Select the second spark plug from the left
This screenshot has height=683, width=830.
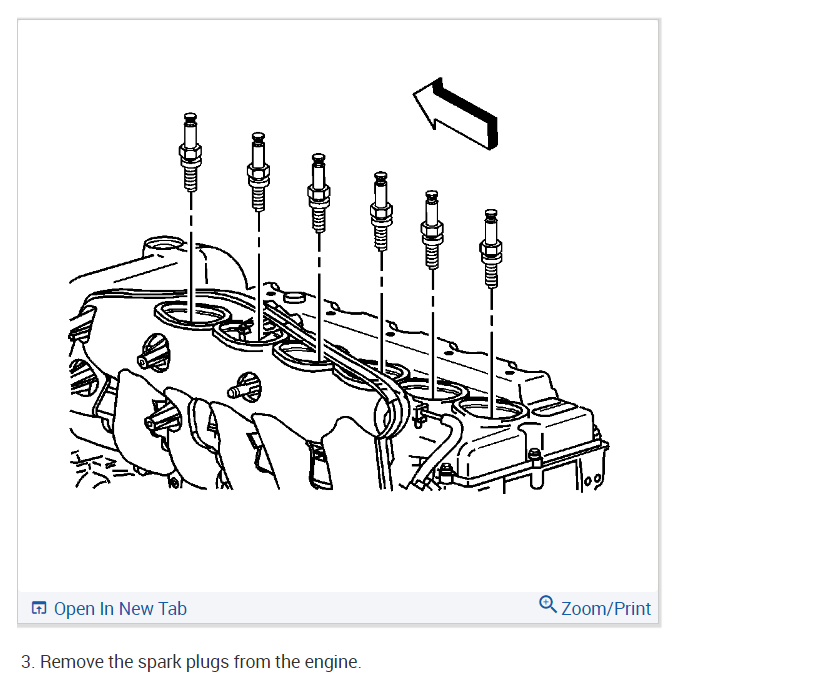[x=258, y=172]
